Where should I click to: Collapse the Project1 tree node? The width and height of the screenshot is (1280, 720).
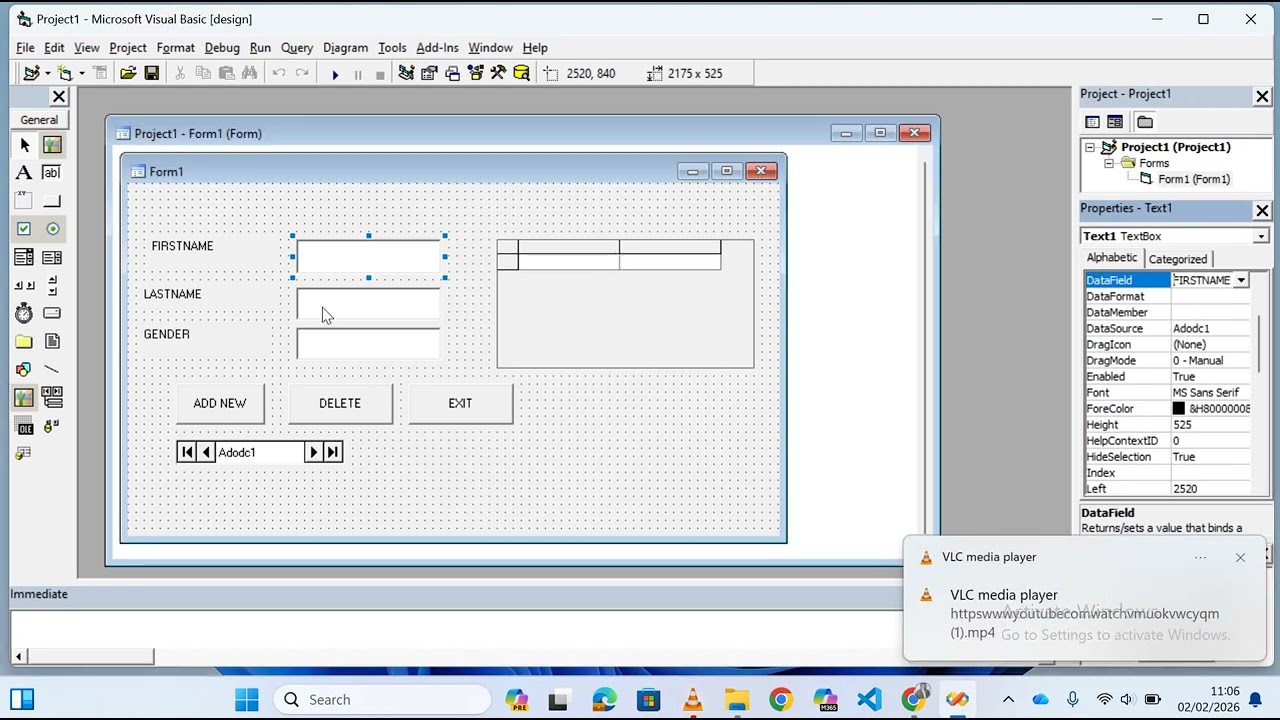[1090, 147]
